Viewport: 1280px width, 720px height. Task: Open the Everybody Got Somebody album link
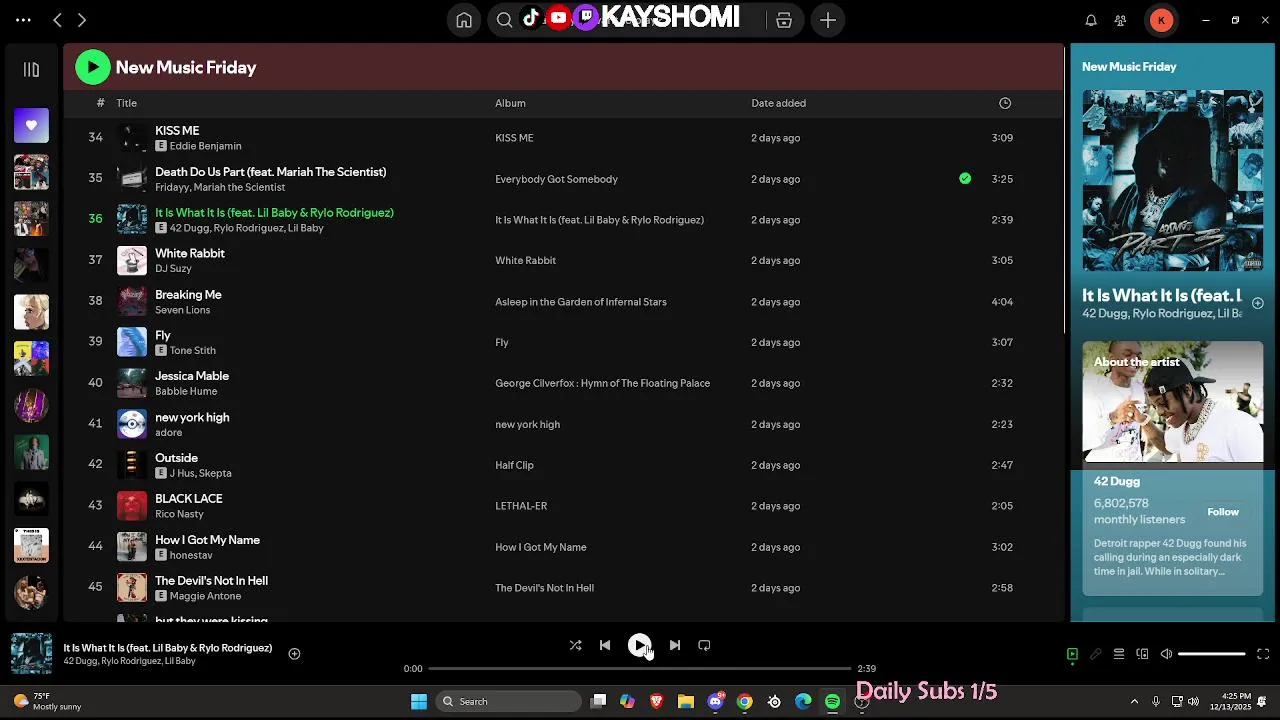pos(556,179)
